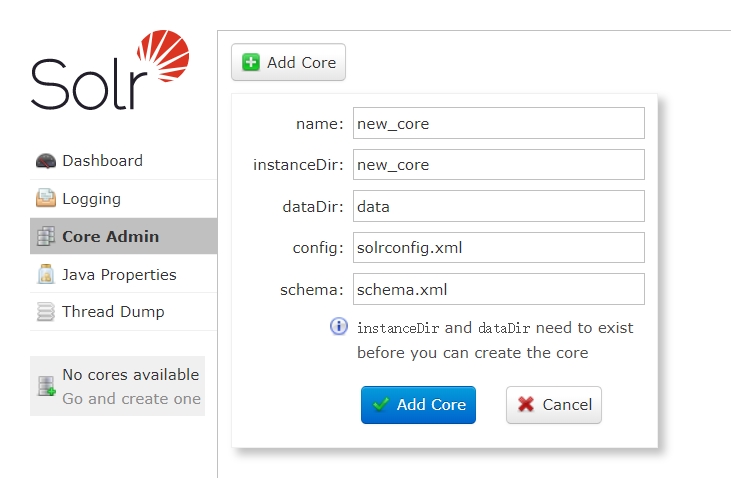Screen dimensions: 731x478
Task: Open Java Properties page
Action: point(124,274)
